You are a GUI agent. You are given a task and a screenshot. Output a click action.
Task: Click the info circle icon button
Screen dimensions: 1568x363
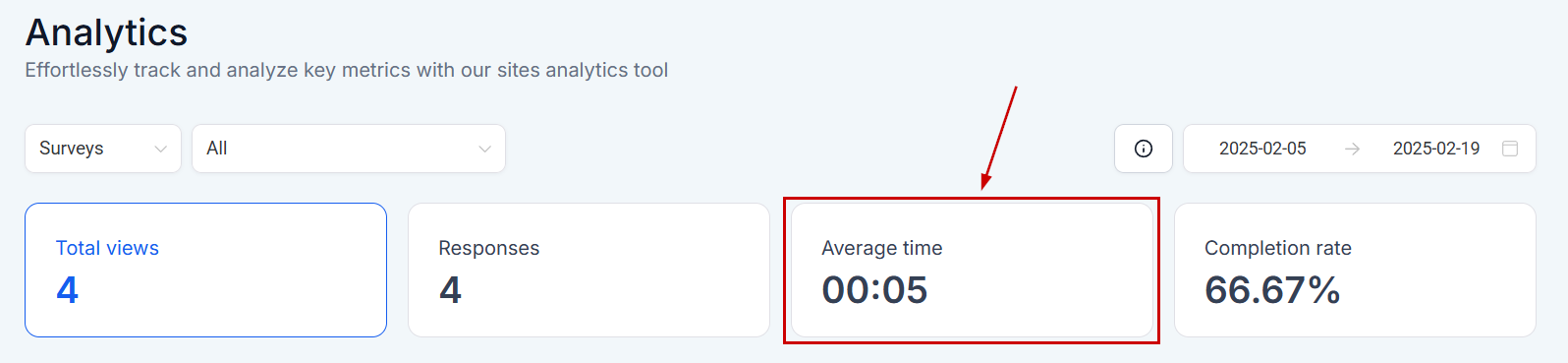coord(1144,149)
